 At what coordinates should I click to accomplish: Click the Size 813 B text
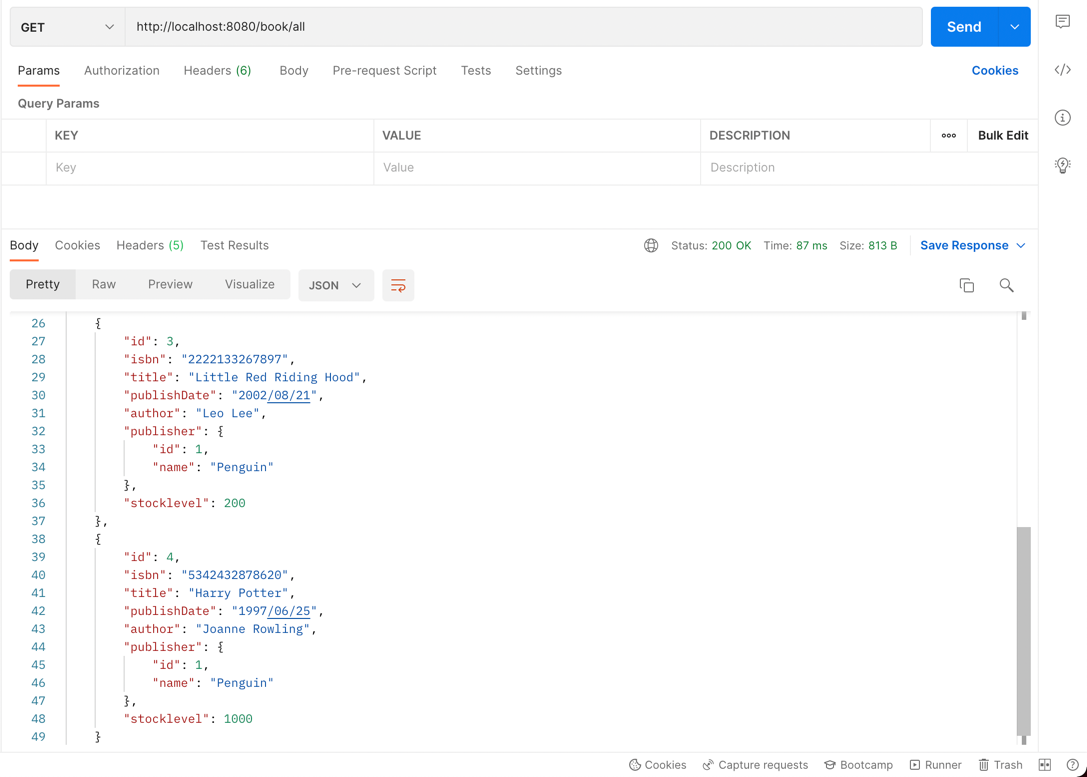[868, 245]
